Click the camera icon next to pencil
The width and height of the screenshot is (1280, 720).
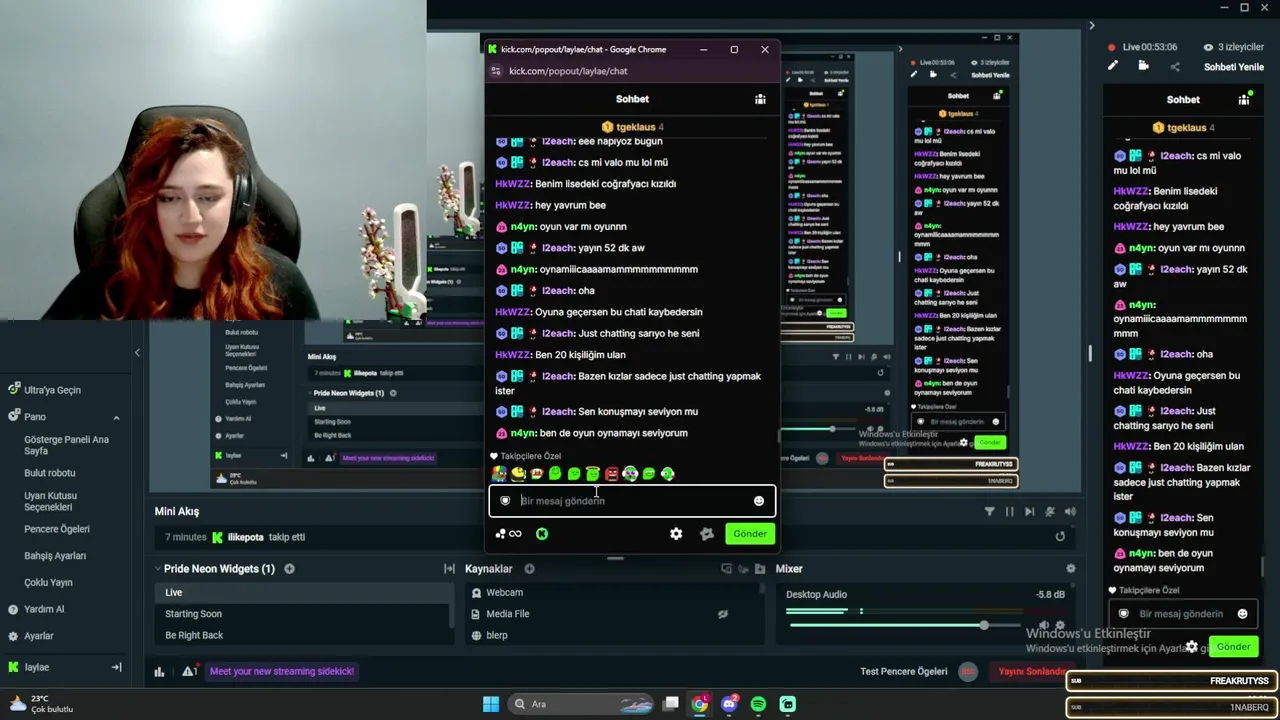click(x=1144, y=66)
